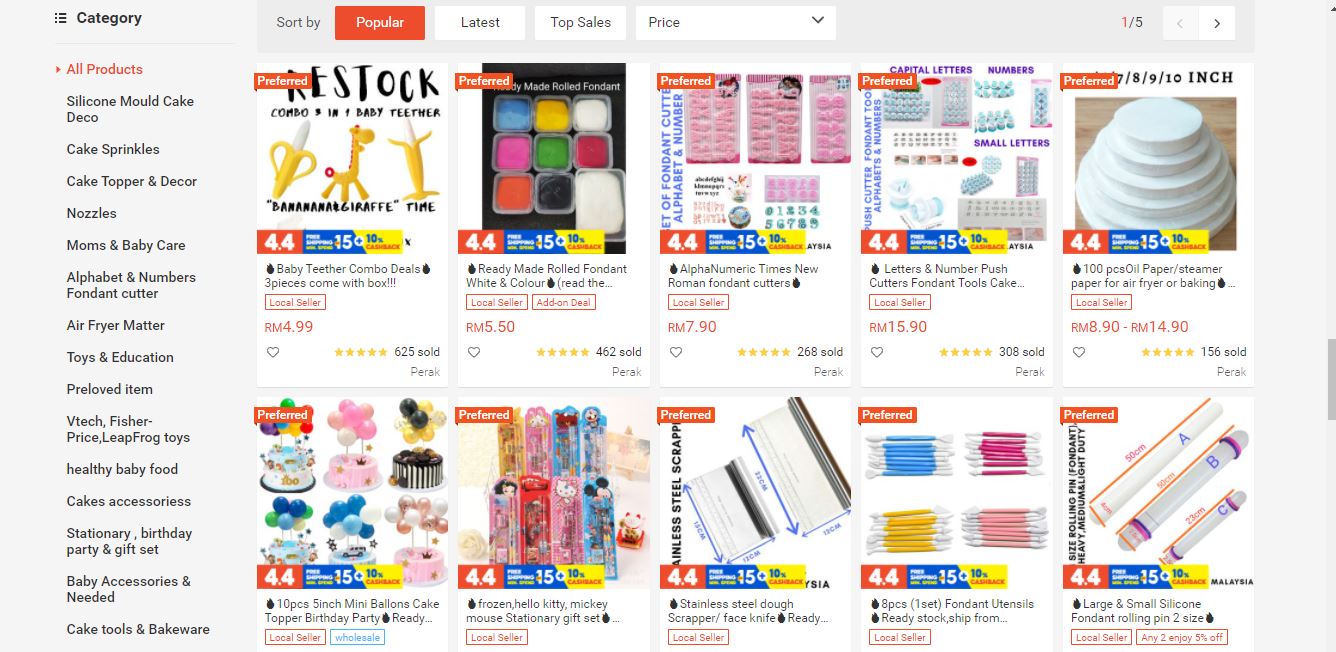Like the Baby Teether Combo Deals product heart
Image resolution: width=1336 pixels, height=652 pixels.
click(x=273, y=352)
